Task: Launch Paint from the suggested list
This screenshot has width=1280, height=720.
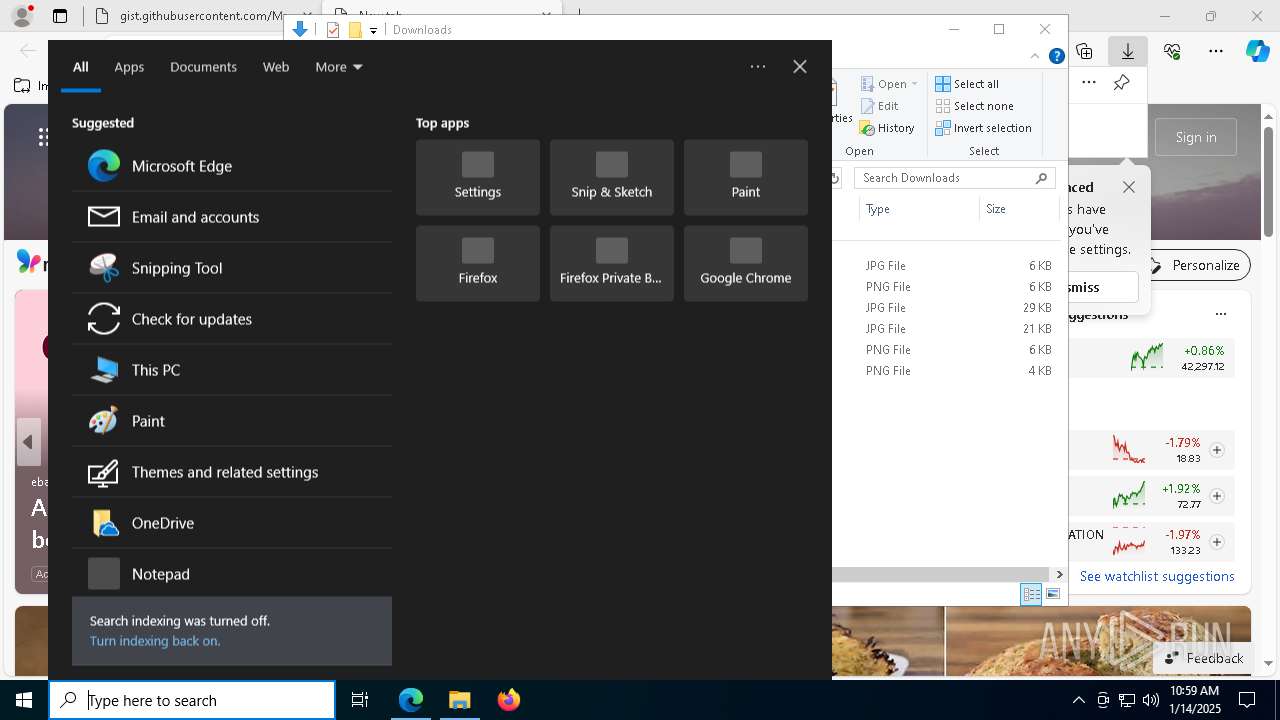Action: [232, 421]
